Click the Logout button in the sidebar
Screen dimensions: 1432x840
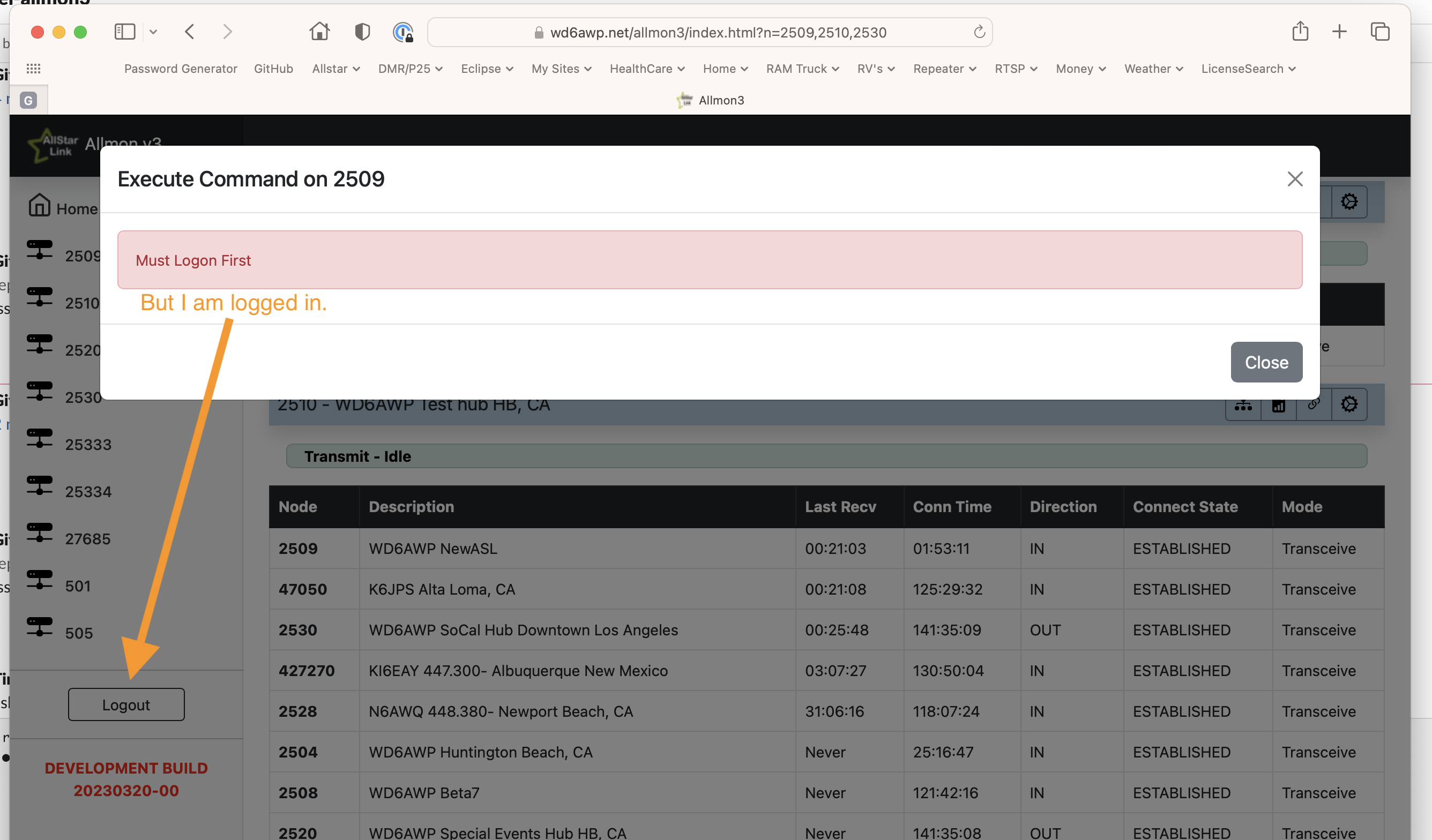[125, 704]
